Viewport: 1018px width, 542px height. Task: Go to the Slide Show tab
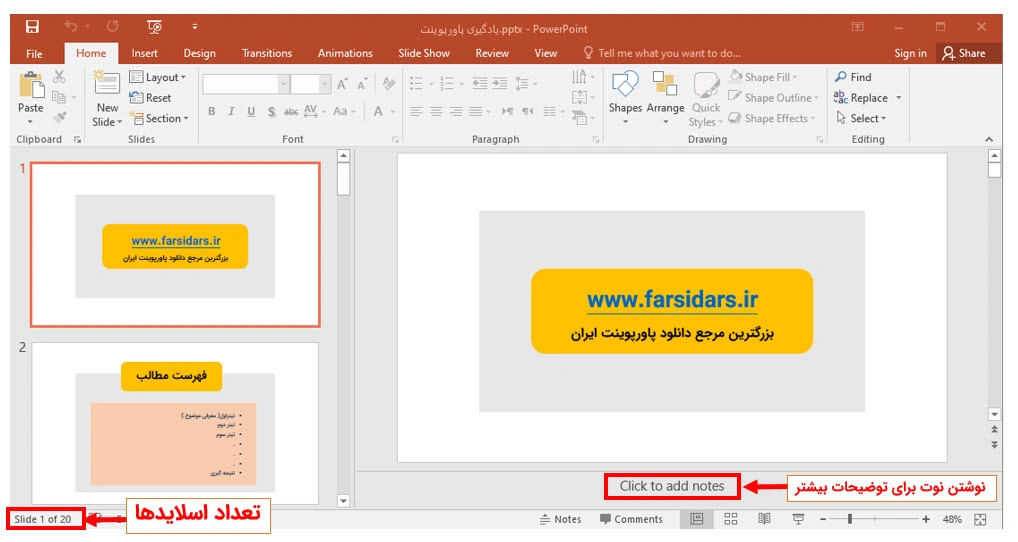point(424,53)
